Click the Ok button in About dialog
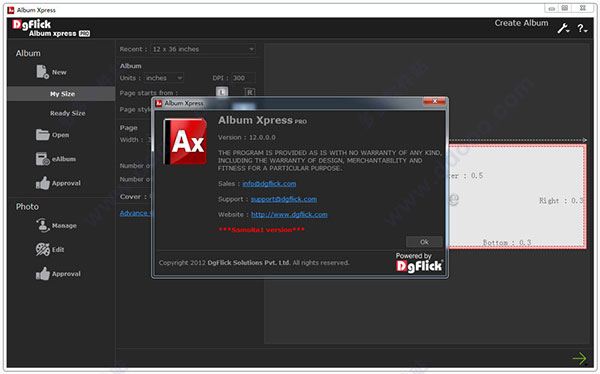The image size is (600, 374). [x=424, y=242]
